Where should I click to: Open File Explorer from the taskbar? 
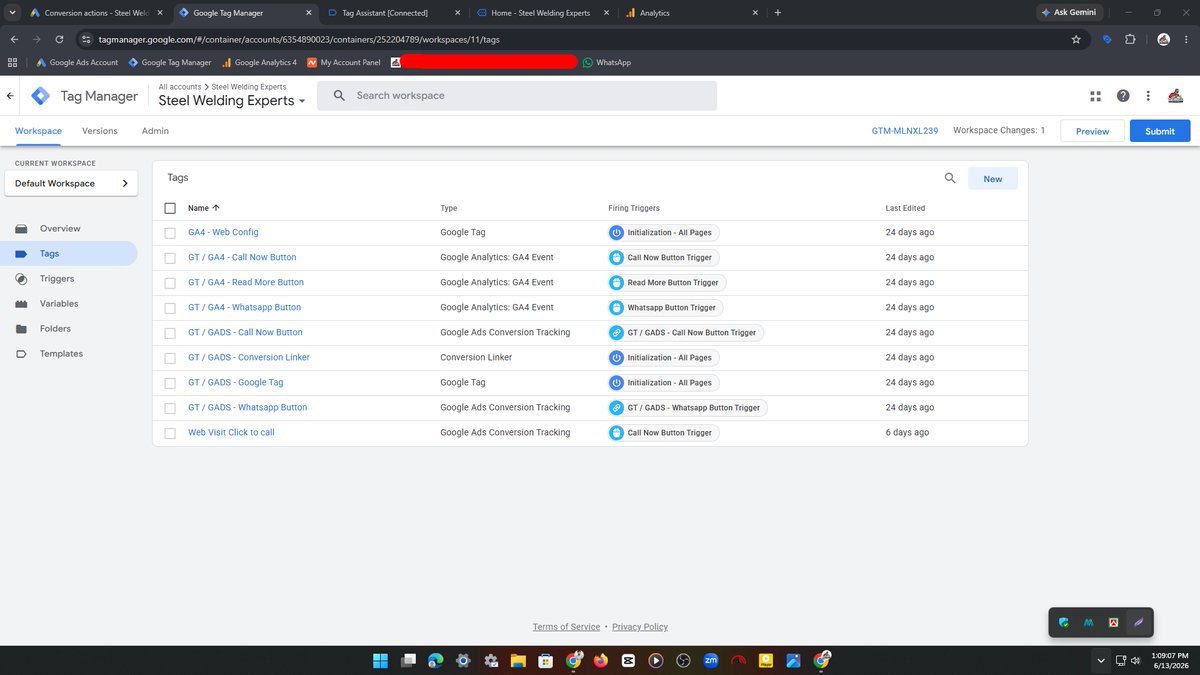coord(518,660)
